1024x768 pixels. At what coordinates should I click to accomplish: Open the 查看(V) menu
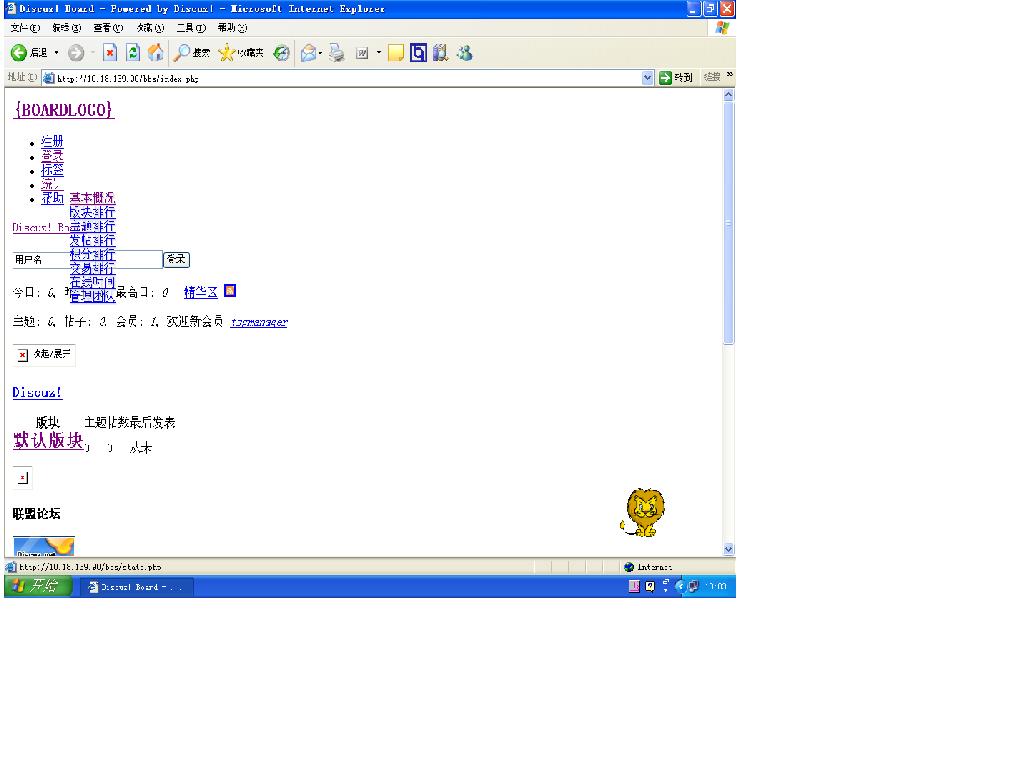[x=108, y=27]
